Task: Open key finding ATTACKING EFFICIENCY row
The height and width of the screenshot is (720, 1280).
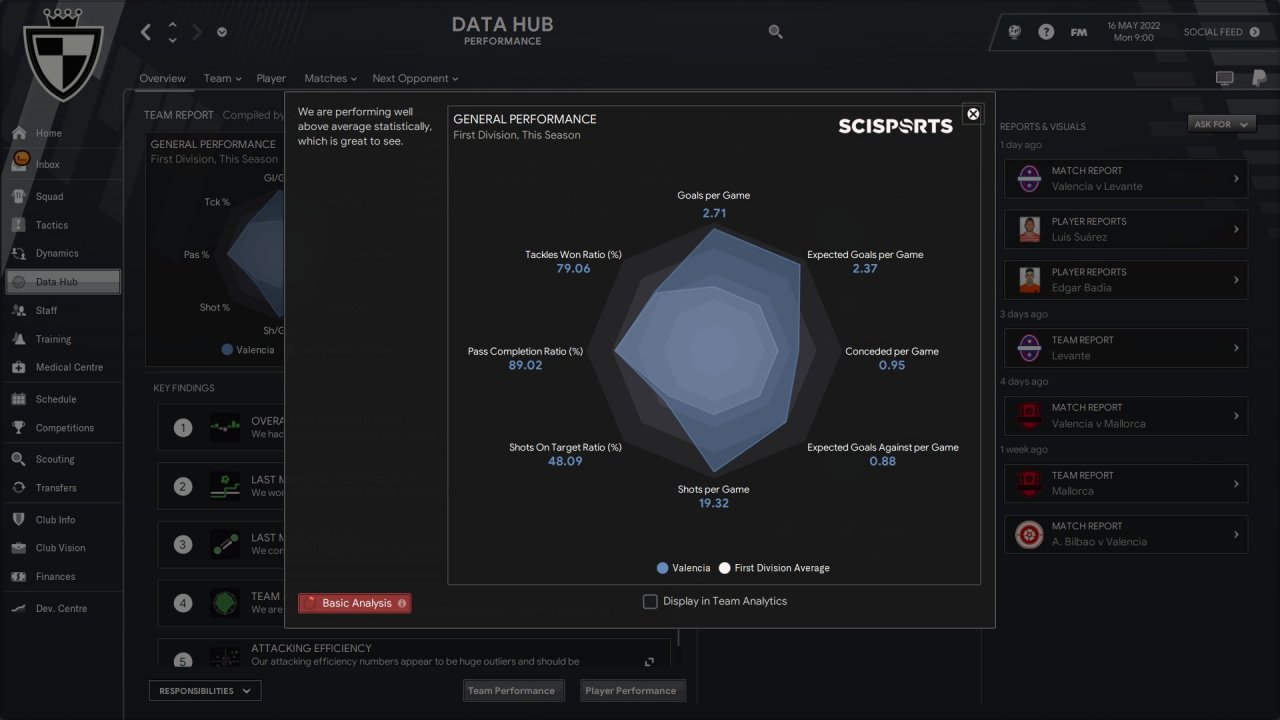Action: [414, 654]
